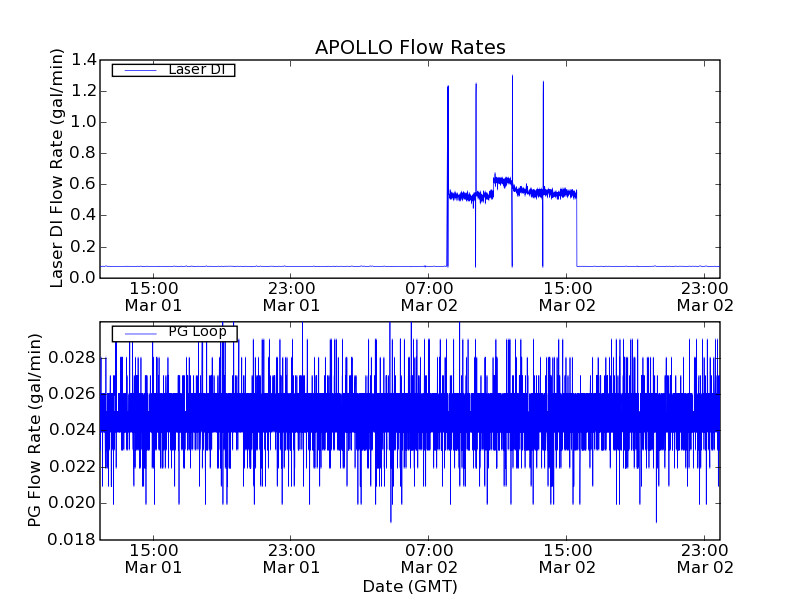Click the "Date (GMT)" x-axis label
This screenshot has width=800, height=600.
click(410, 587)
